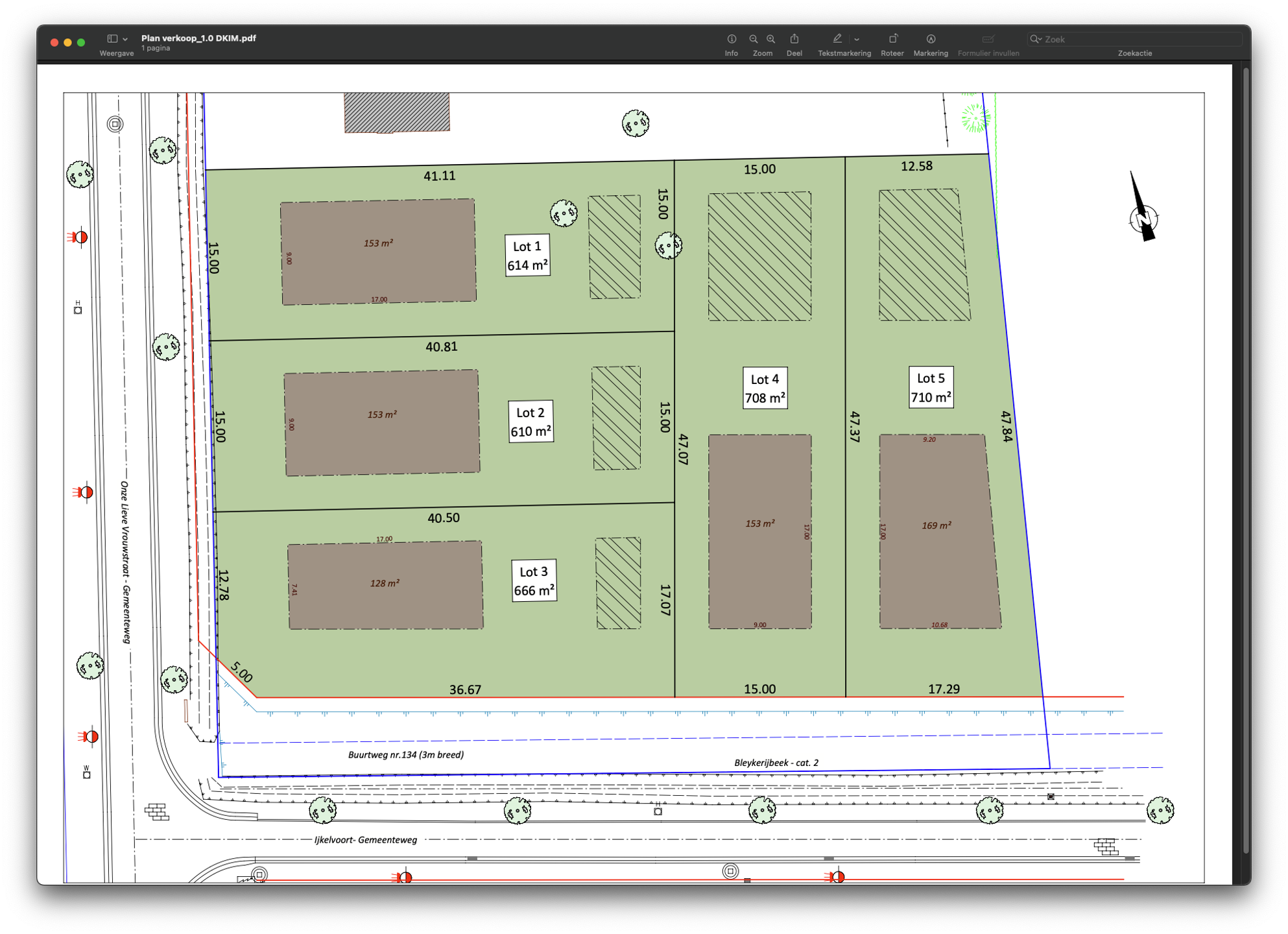1288x934 pixels.
Task: Select the Tekstmarkering highlighter tool
Action: pyautogui.click(x=837, y=38)
